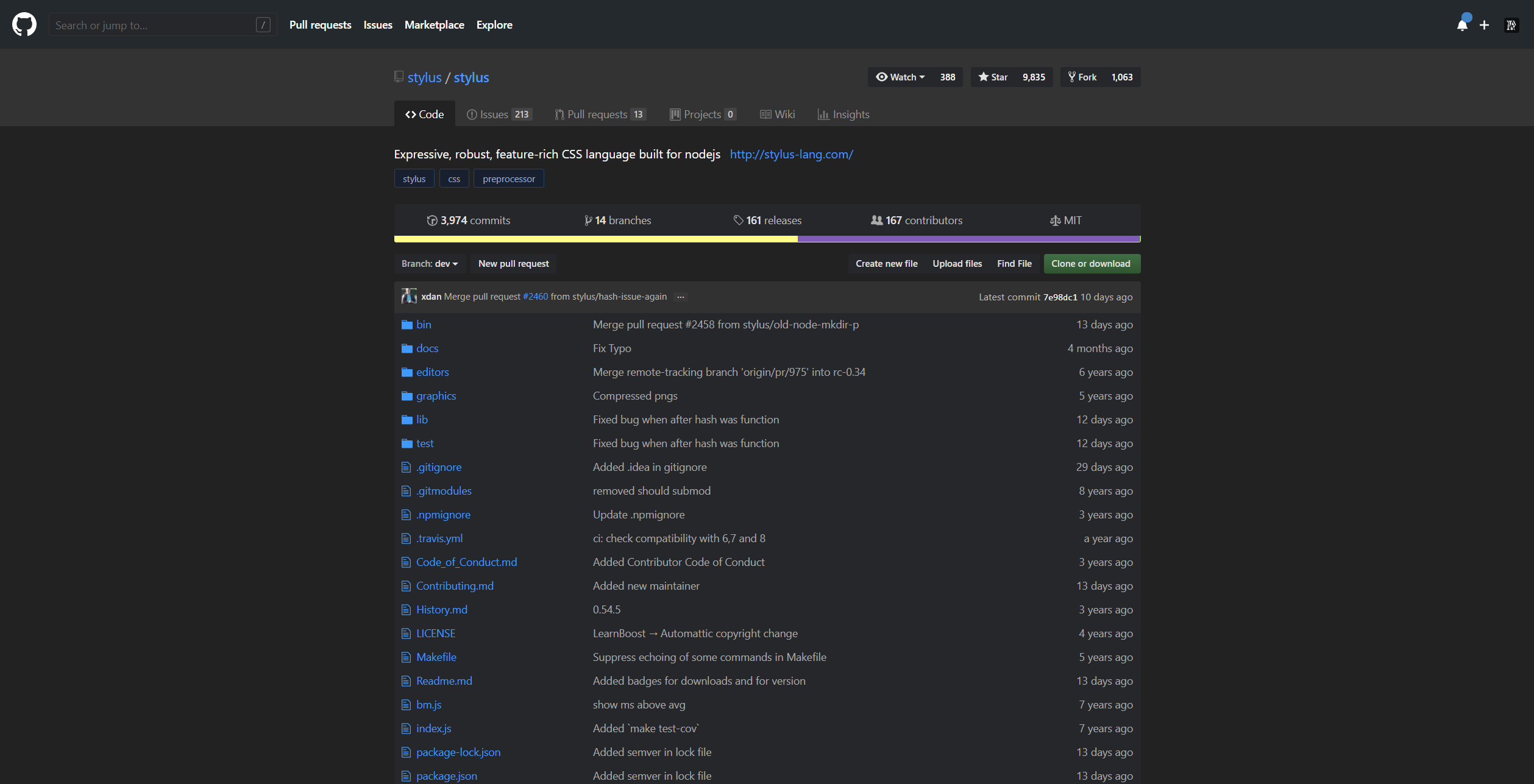Image resolution: width=1534 pixels, height=784 pixels.
Task: Click the folder icon for graphics
Action: pyautogui.click(x=407, y=396)
